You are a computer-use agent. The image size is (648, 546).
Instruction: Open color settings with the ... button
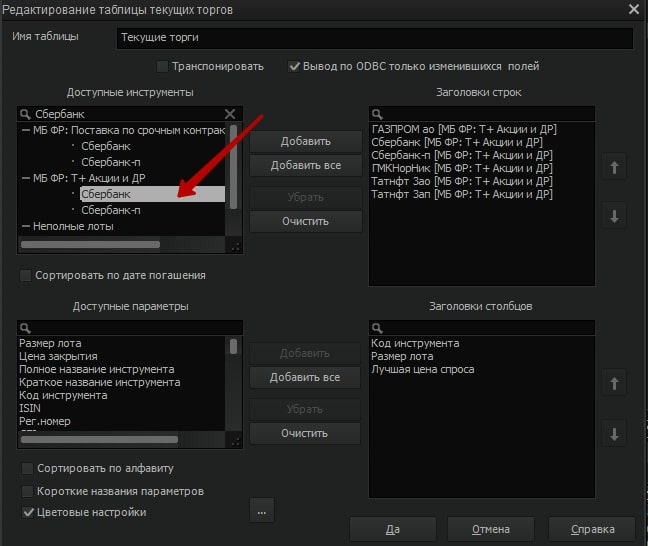coord(262,511)
